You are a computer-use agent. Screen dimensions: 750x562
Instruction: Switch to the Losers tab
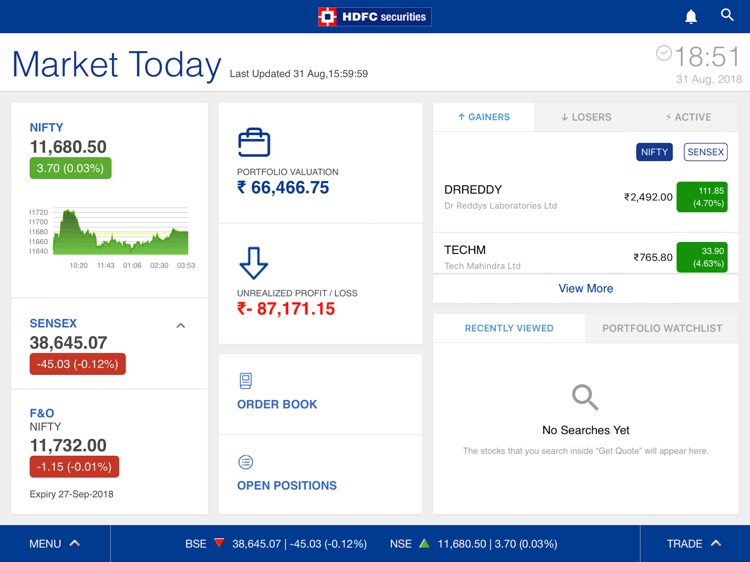click(586, 117)
